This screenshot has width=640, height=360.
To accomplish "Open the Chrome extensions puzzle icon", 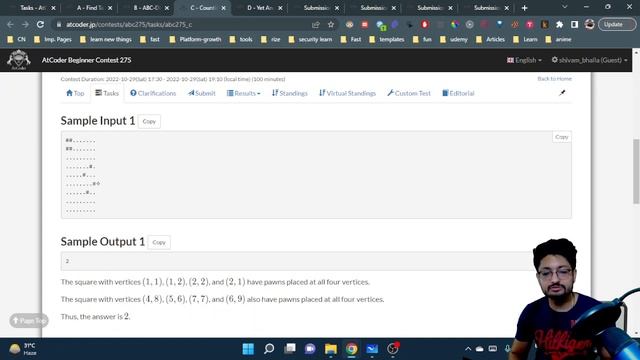I will tap(560, 24).
